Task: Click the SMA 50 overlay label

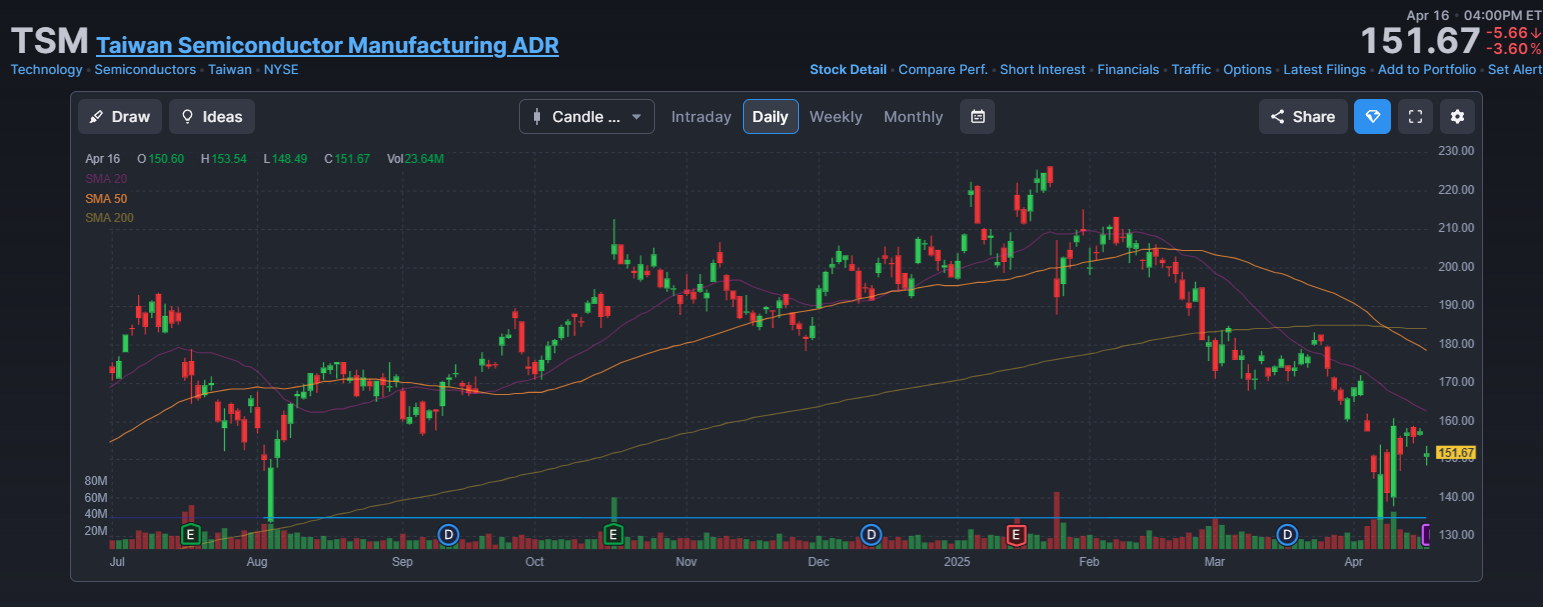Action: click(x=106, y=198)
